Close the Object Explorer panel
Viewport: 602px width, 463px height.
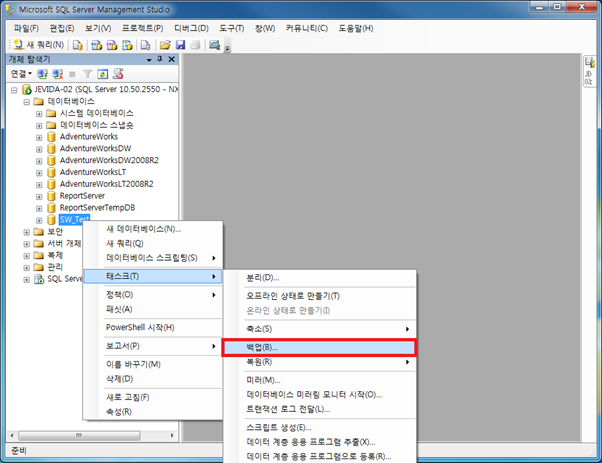tap(172, 59)
